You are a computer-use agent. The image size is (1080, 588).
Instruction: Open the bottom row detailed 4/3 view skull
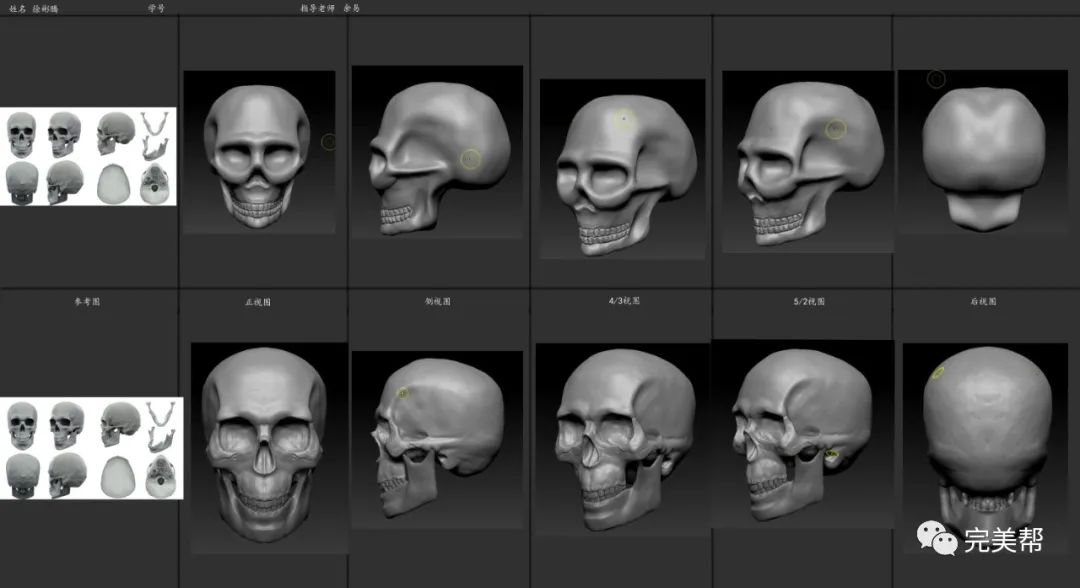pyautogui.click(x=623, y=439)
